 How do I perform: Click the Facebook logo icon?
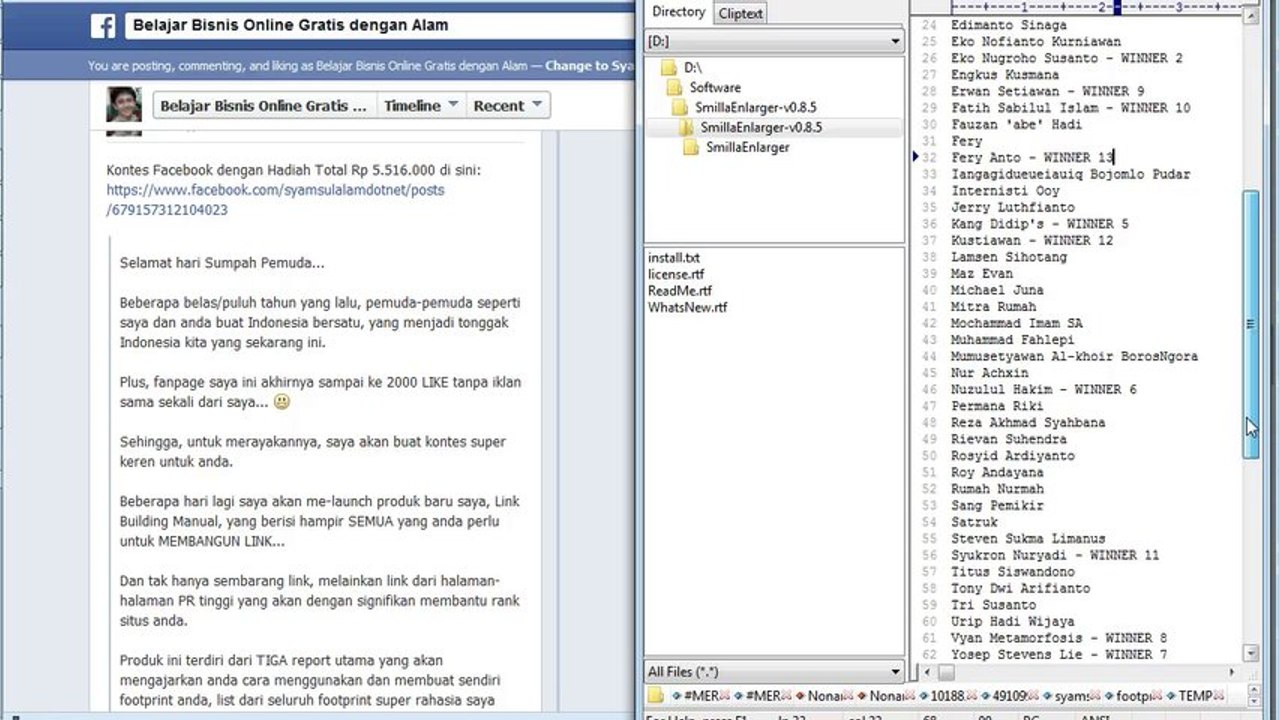103,26
